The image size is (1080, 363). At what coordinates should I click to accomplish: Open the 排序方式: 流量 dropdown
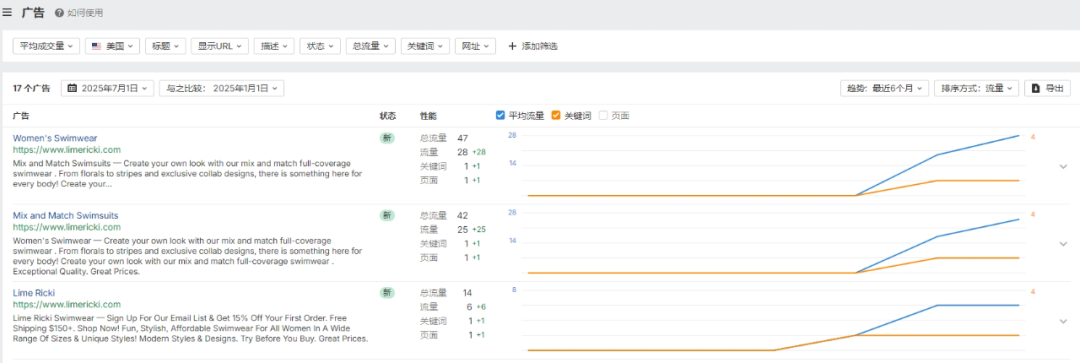click(x=977, y=88)
